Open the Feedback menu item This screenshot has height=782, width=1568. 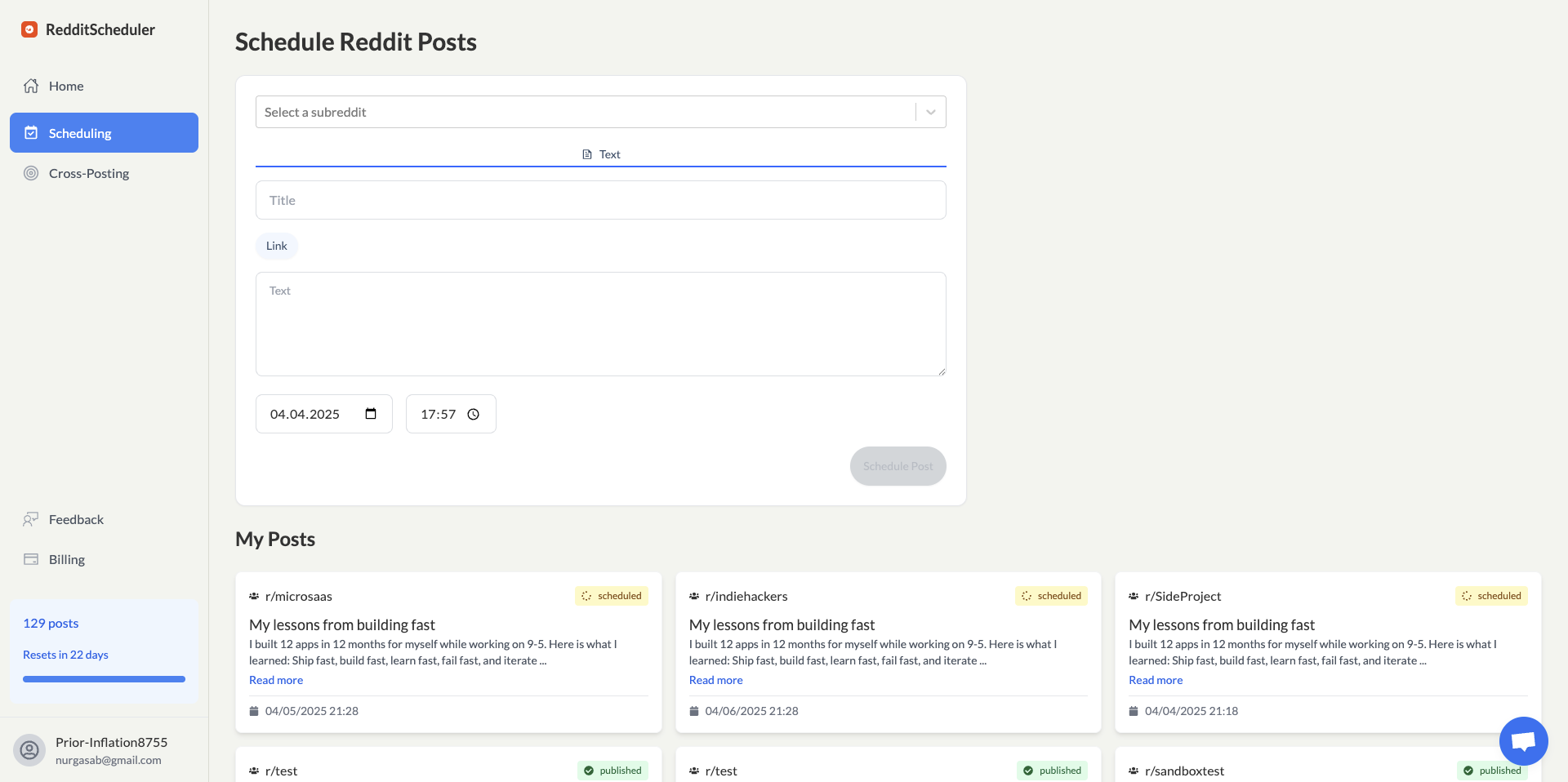[104, 519]
